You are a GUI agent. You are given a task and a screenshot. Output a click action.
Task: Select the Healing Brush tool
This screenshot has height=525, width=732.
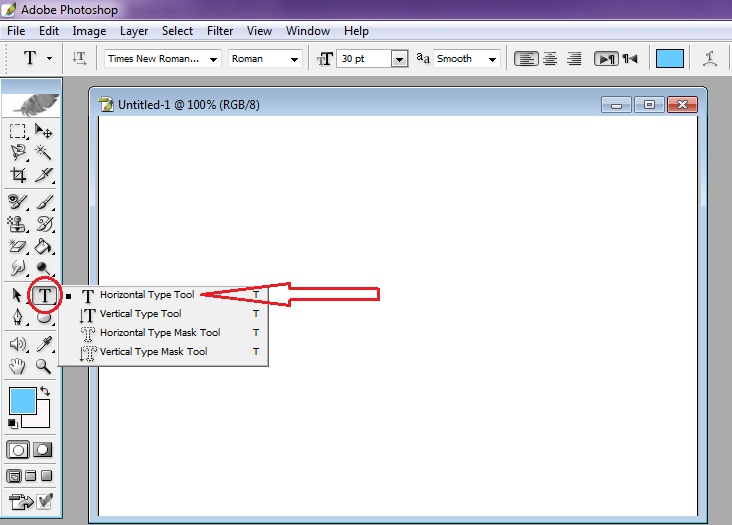18,202
